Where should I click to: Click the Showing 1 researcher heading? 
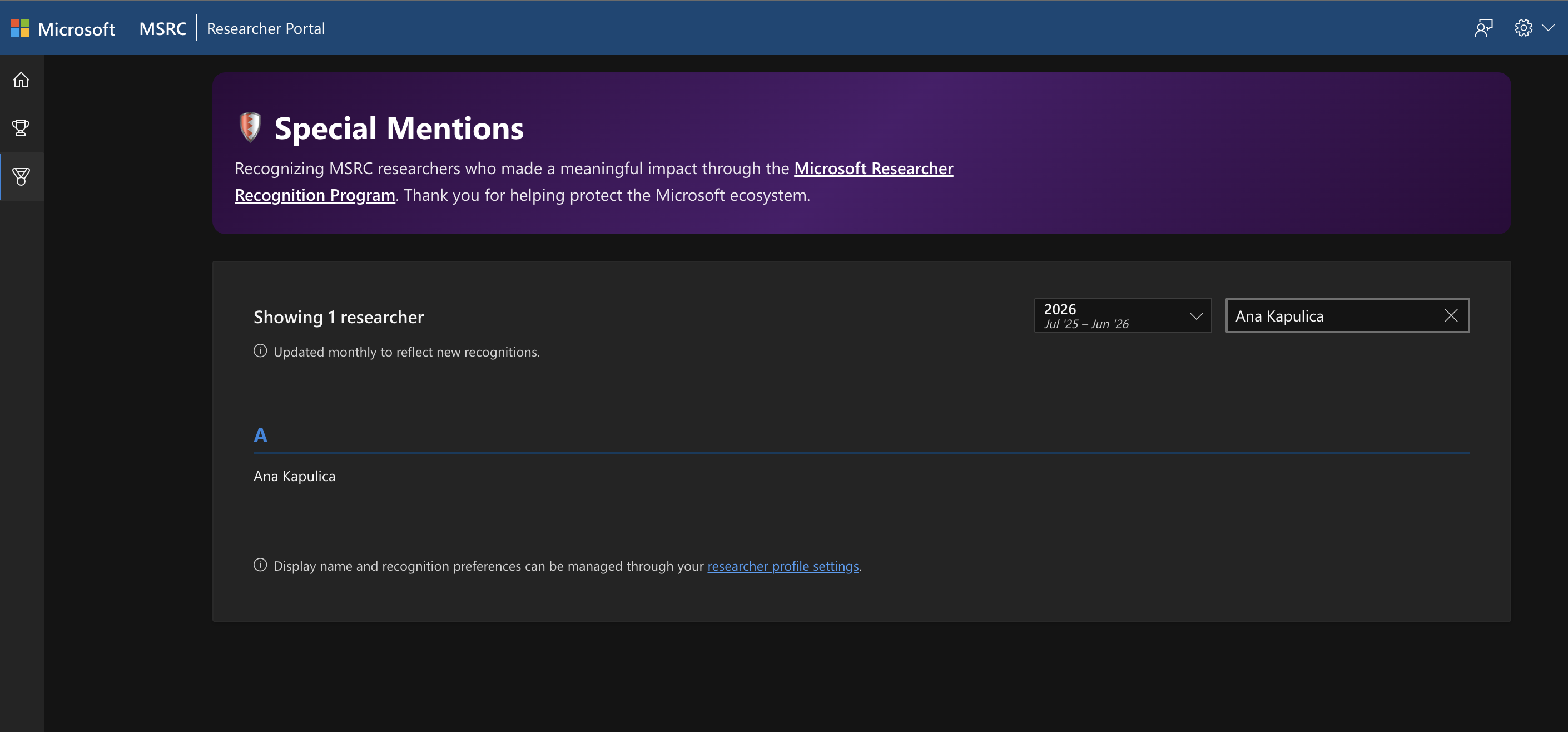pos(339,316)
